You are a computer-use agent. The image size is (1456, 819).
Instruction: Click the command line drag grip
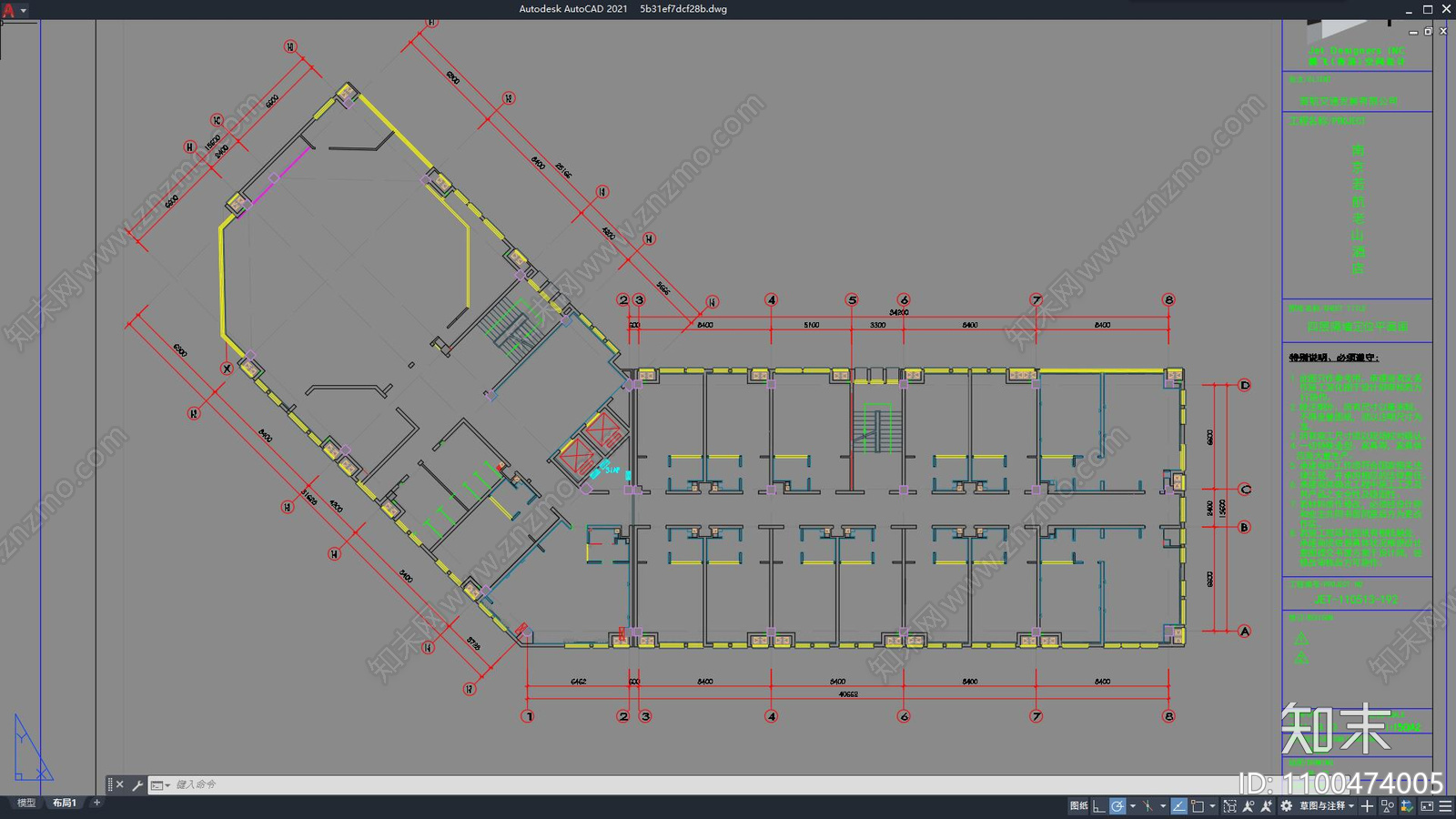(110, 784)
